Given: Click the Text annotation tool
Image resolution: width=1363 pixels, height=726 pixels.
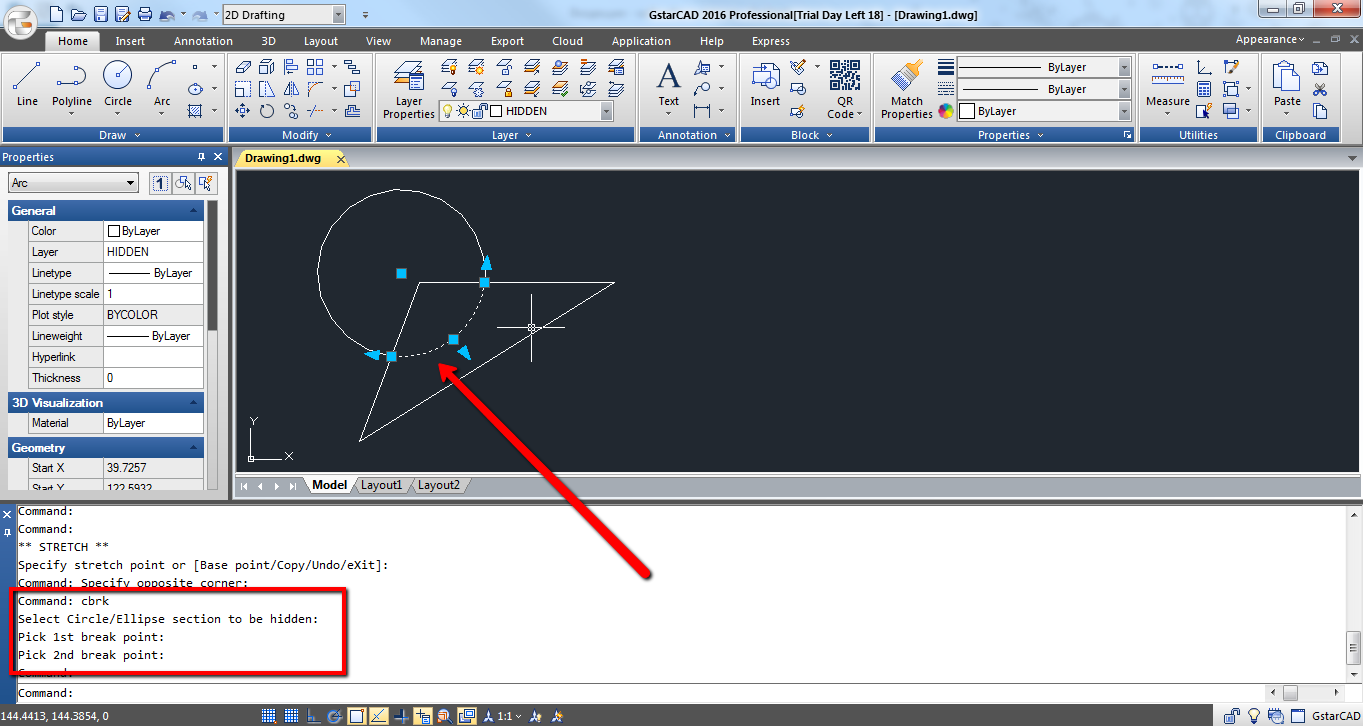Looking at the screenshot, I should coord(668,84).
